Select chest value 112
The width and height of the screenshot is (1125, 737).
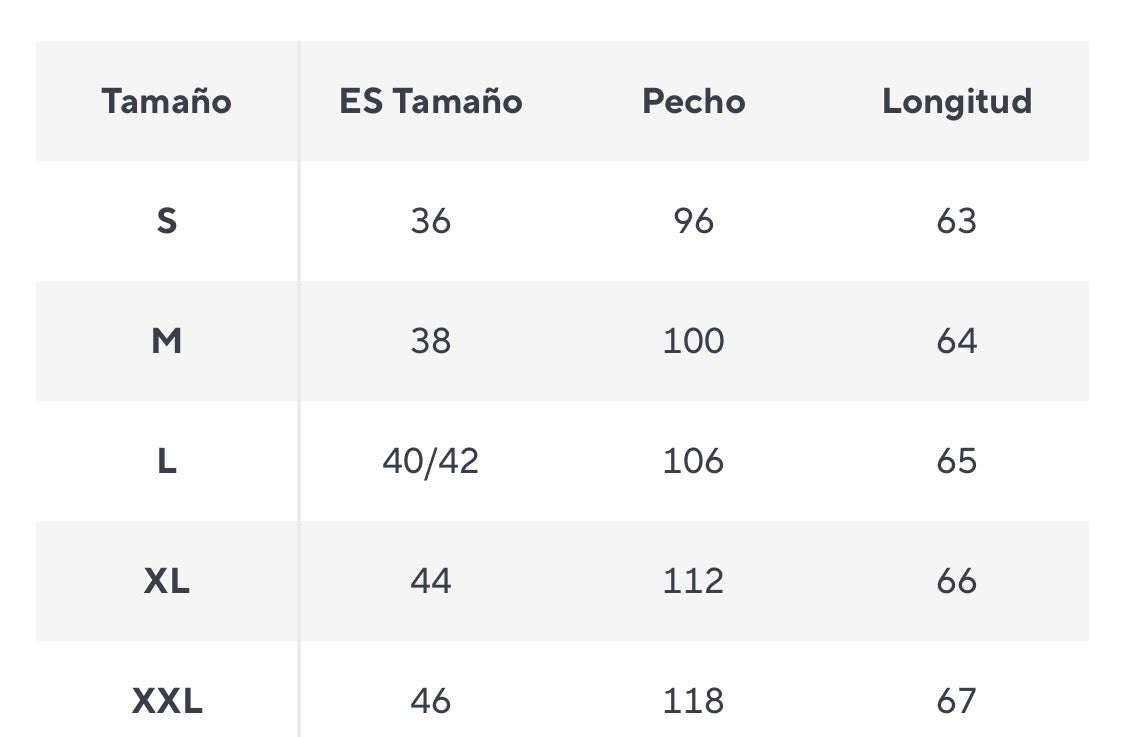pos(693,581)
